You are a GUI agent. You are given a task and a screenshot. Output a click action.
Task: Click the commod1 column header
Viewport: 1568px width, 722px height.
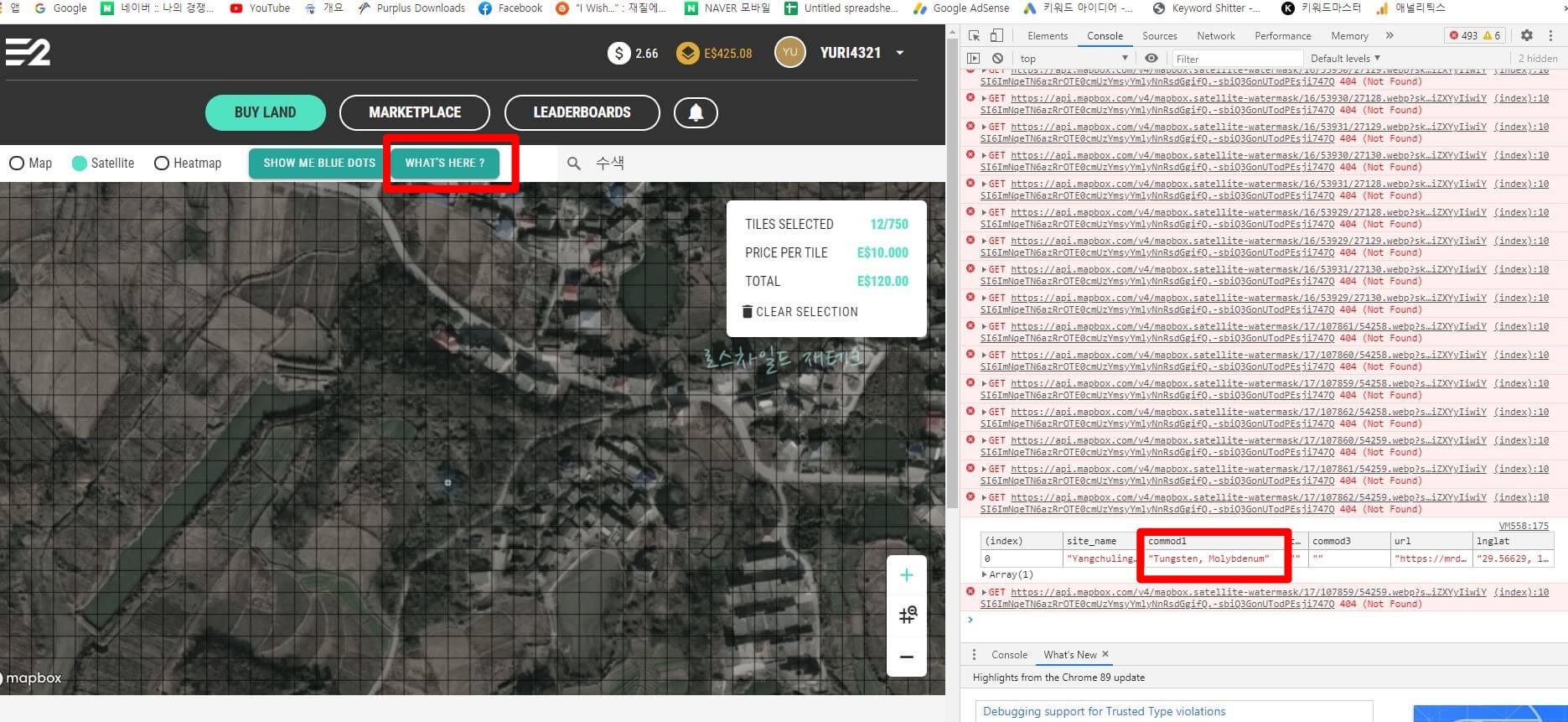click(x=1213, y=541)
